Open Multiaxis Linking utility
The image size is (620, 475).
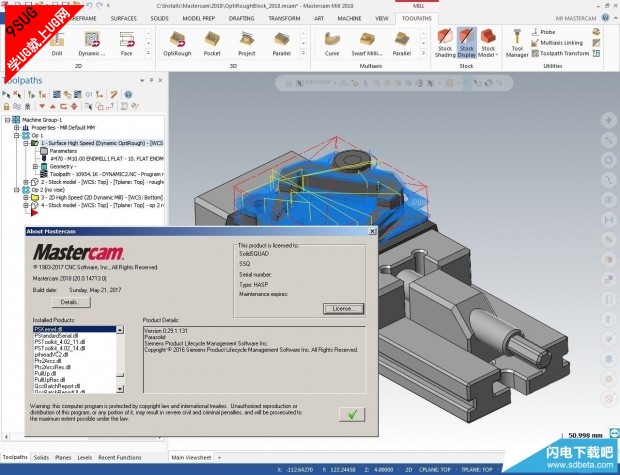click(x=557, y=42)
